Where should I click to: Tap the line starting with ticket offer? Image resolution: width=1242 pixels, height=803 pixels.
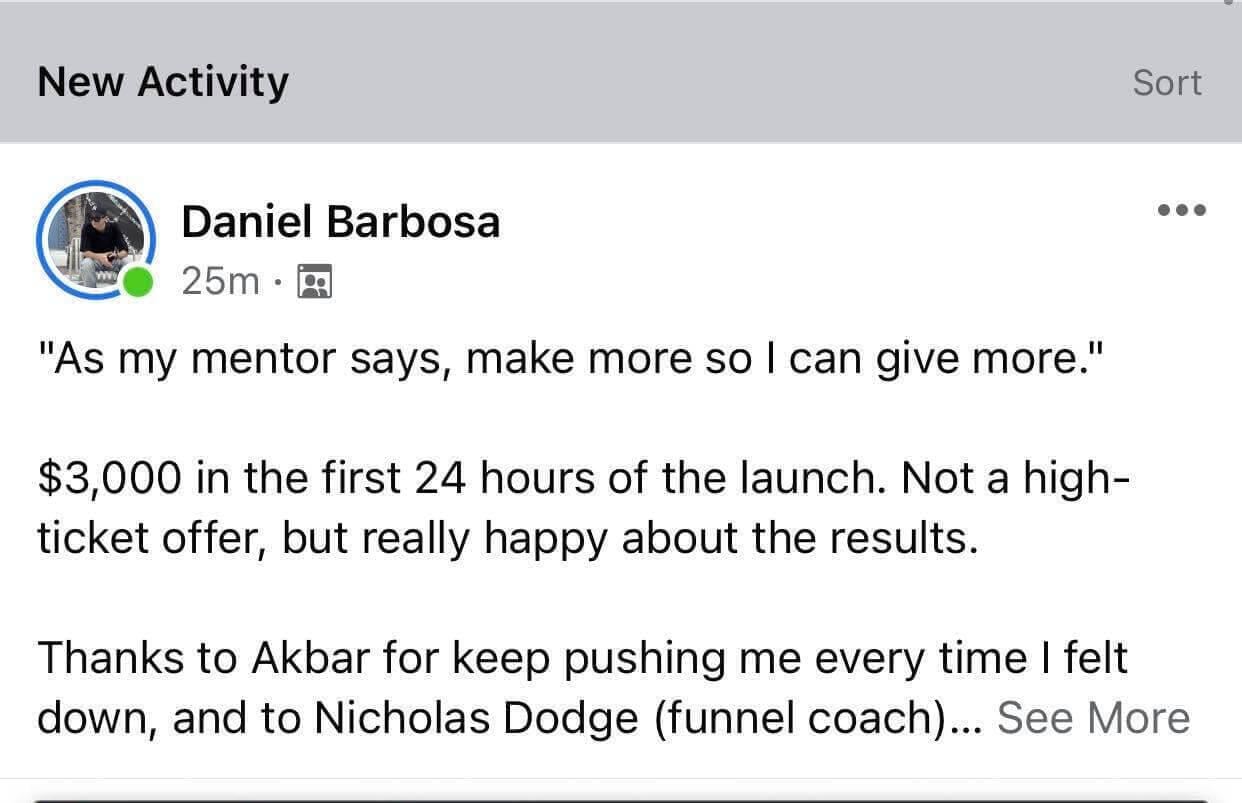[x=506, y=540]
